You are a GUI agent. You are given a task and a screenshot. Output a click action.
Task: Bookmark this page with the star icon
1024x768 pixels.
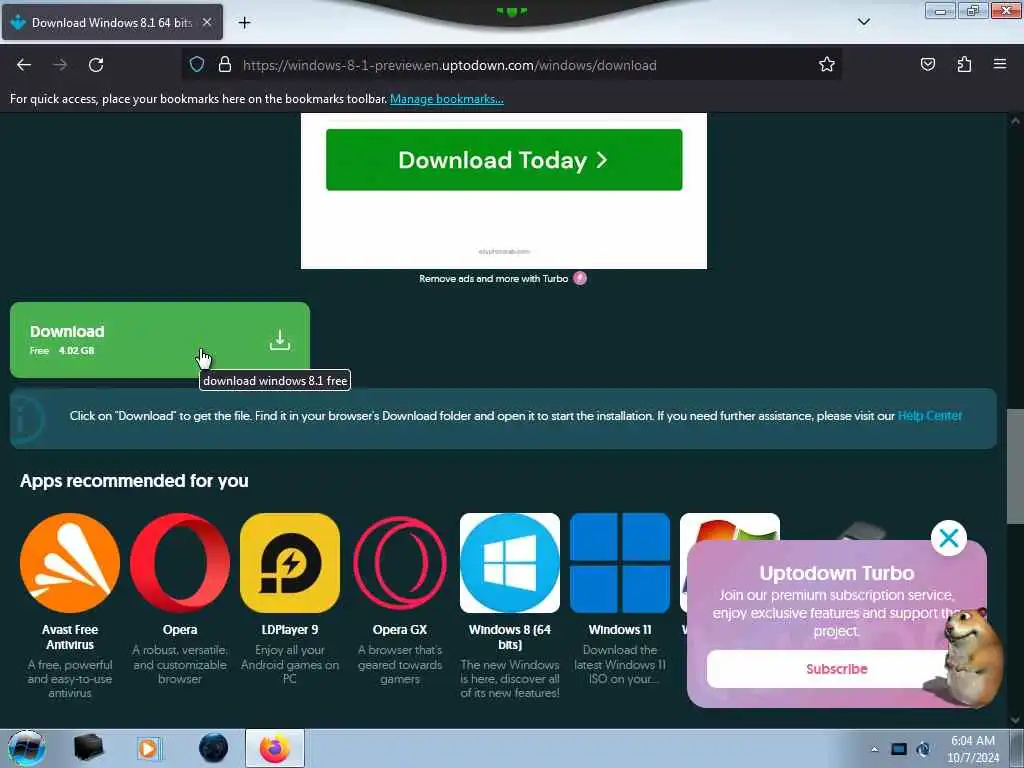[x=827, y=65]
